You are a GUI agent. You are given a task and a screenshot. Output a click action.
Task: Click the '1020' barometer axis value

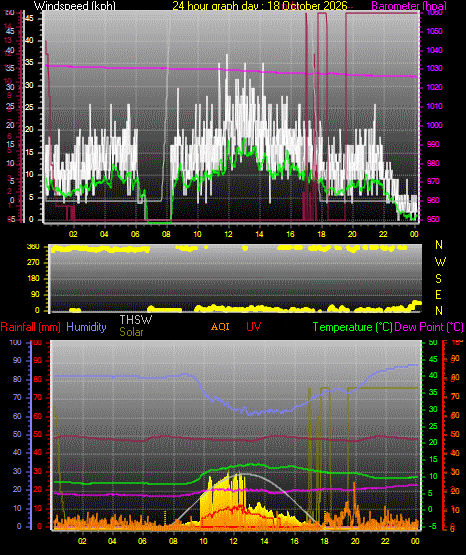434,87
